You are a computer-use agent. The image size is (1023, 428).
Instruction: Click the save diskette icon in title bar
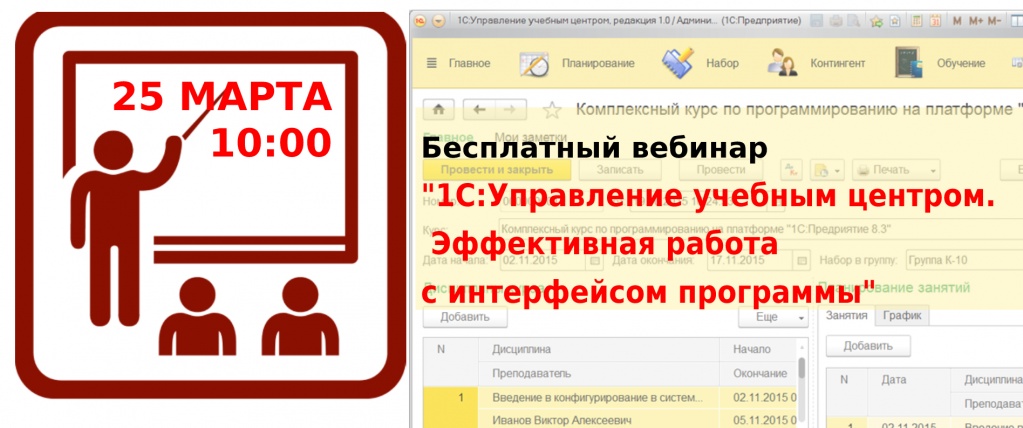point(816,21)
